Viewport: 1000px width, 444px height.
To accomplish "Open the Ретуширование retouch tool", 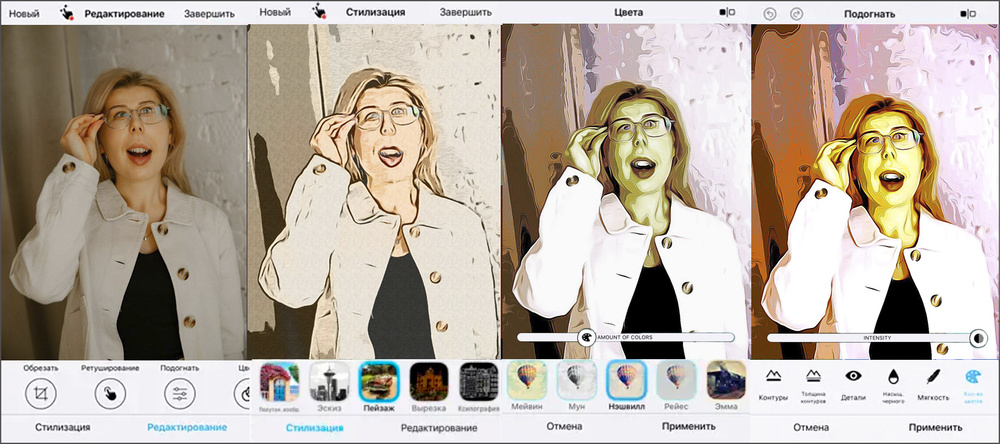I will [110, 393].
